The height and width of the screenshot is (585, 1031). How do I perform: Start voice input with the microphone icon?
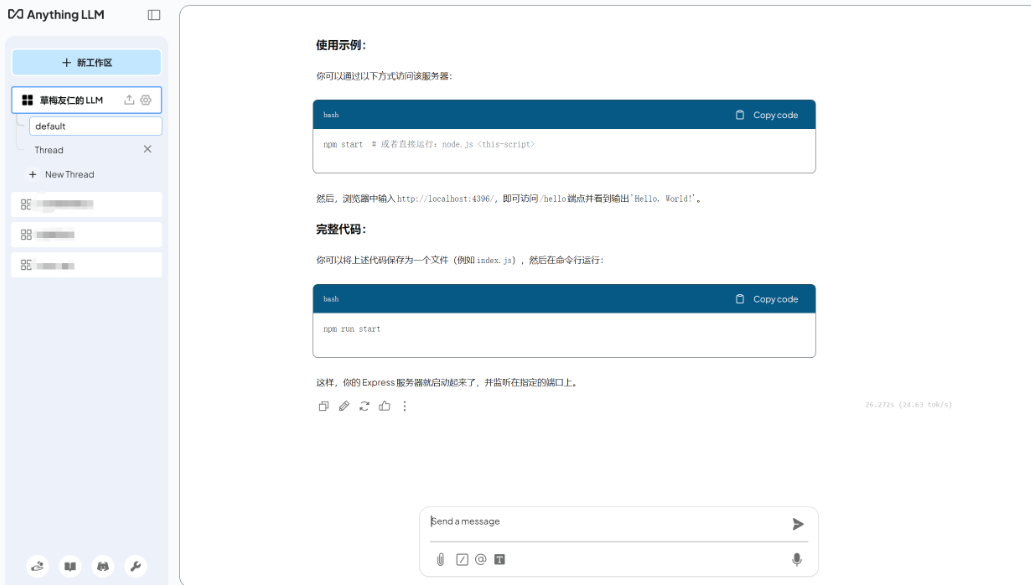click(797, 559)
